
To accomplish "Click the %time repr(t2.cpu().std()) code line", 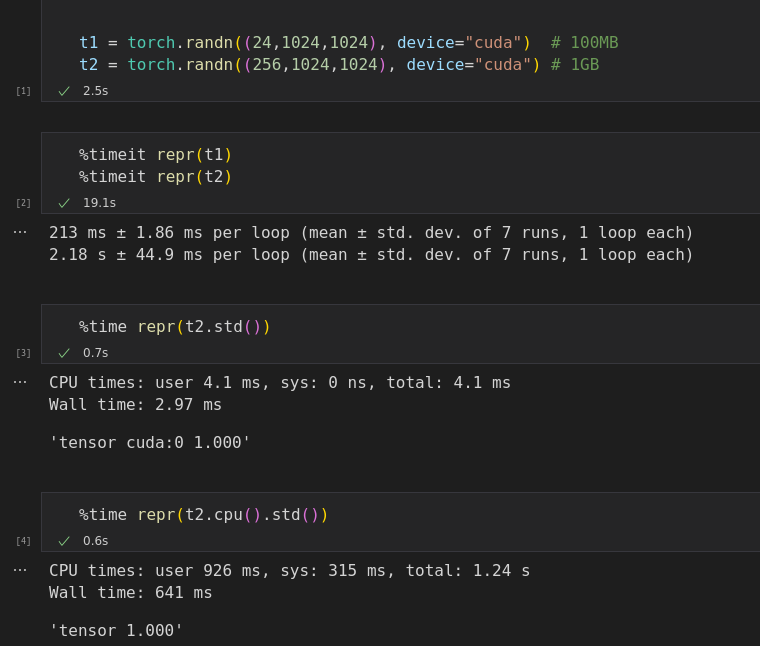I will pos(204,515).
